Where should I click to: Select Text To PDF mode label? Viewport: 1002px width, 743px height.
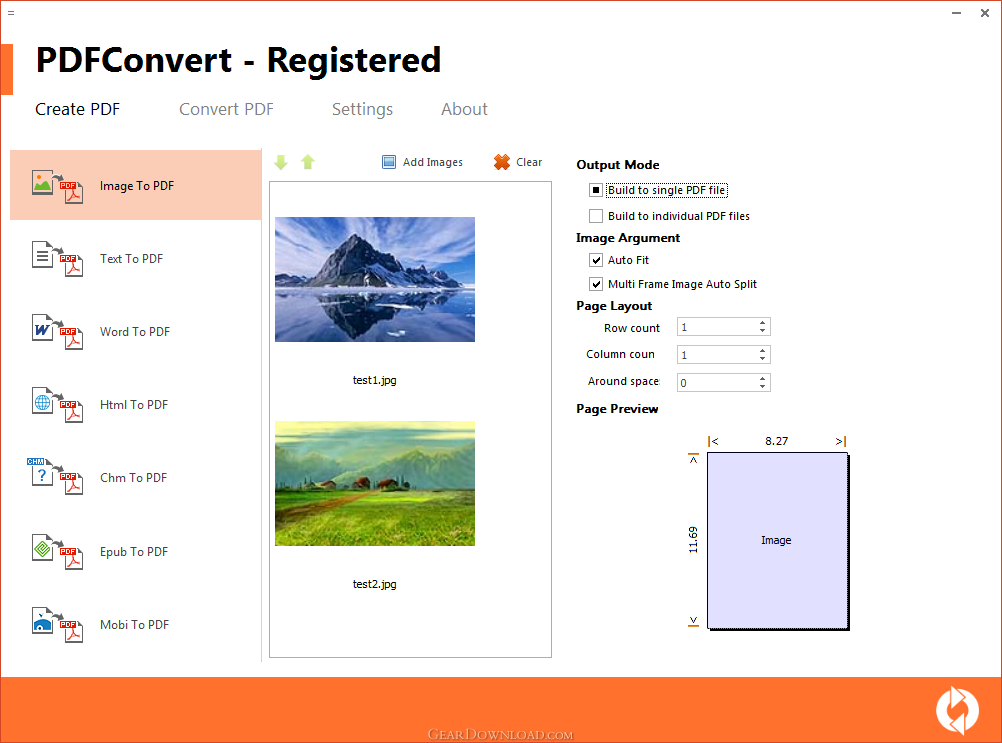(132, 259)
